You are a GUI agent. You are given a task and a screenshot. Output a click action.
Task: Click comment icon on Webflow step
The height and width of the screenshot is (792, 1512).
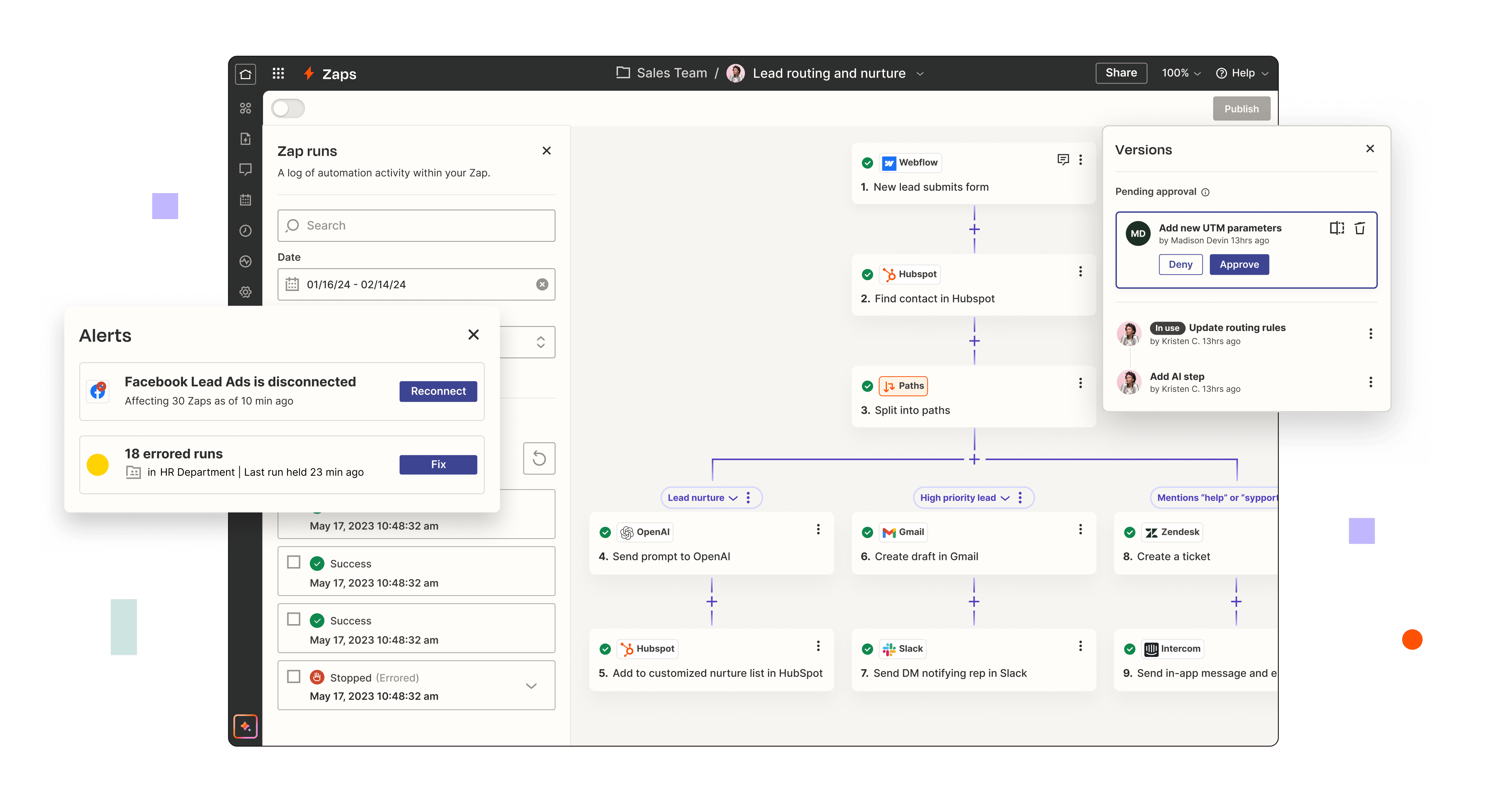point(1062,160)
